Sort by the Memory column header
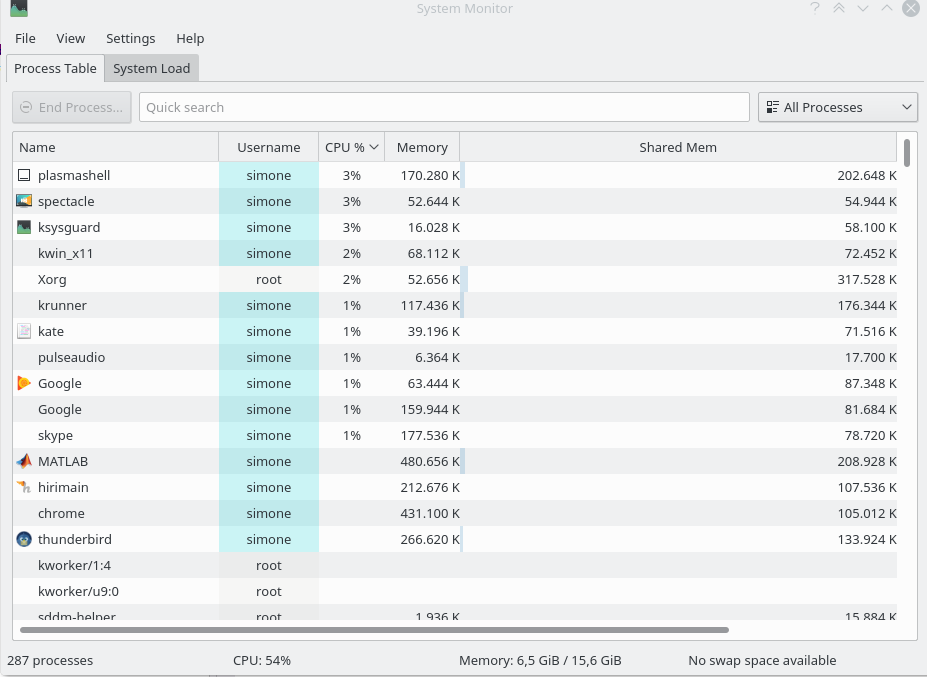Image resolution: width=927 pixels, height=677 pixels. point(422,147)
